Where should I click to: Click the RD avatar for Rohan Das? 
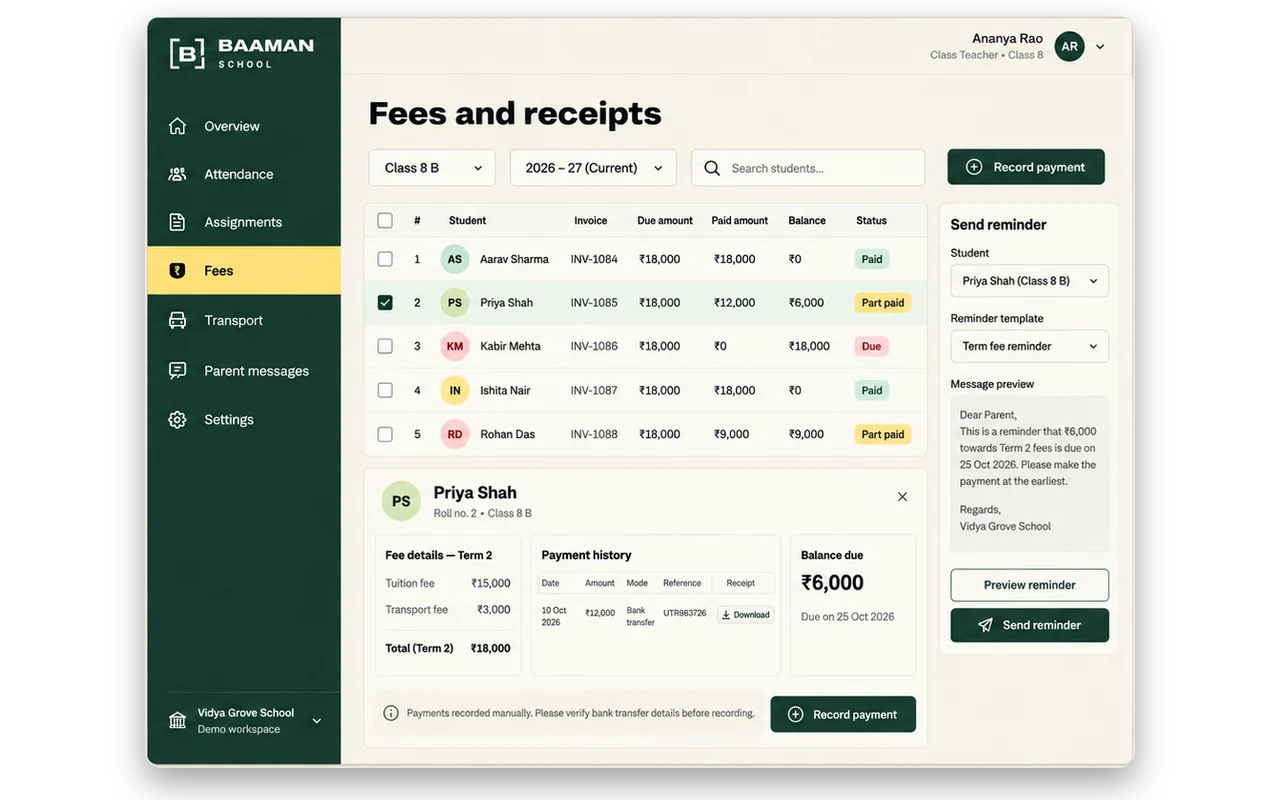(455, 434)
